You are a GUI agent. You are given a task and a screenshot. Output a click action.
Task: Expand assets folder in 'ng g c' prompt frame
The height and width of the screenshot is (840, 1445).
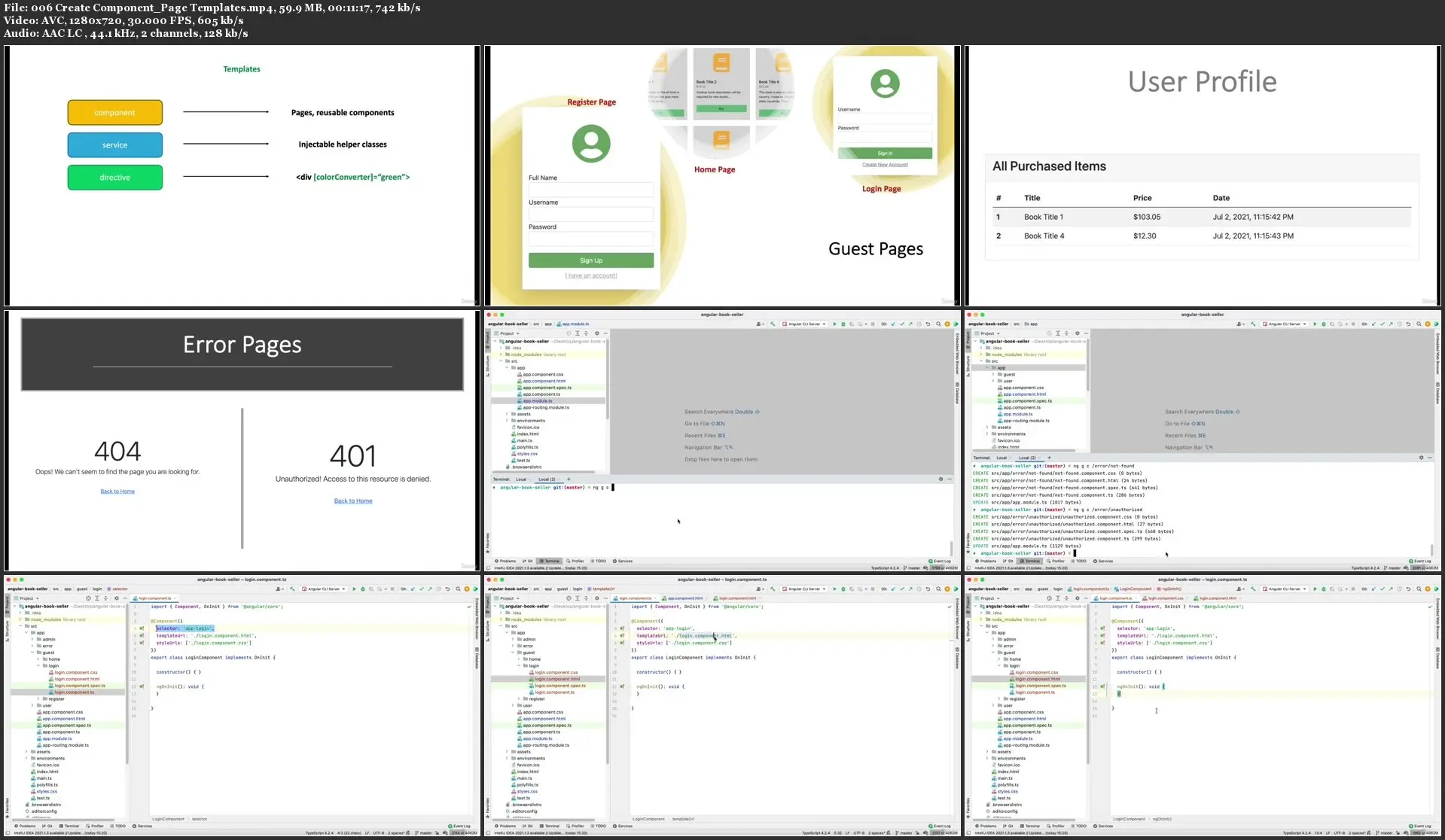point(507,414)
